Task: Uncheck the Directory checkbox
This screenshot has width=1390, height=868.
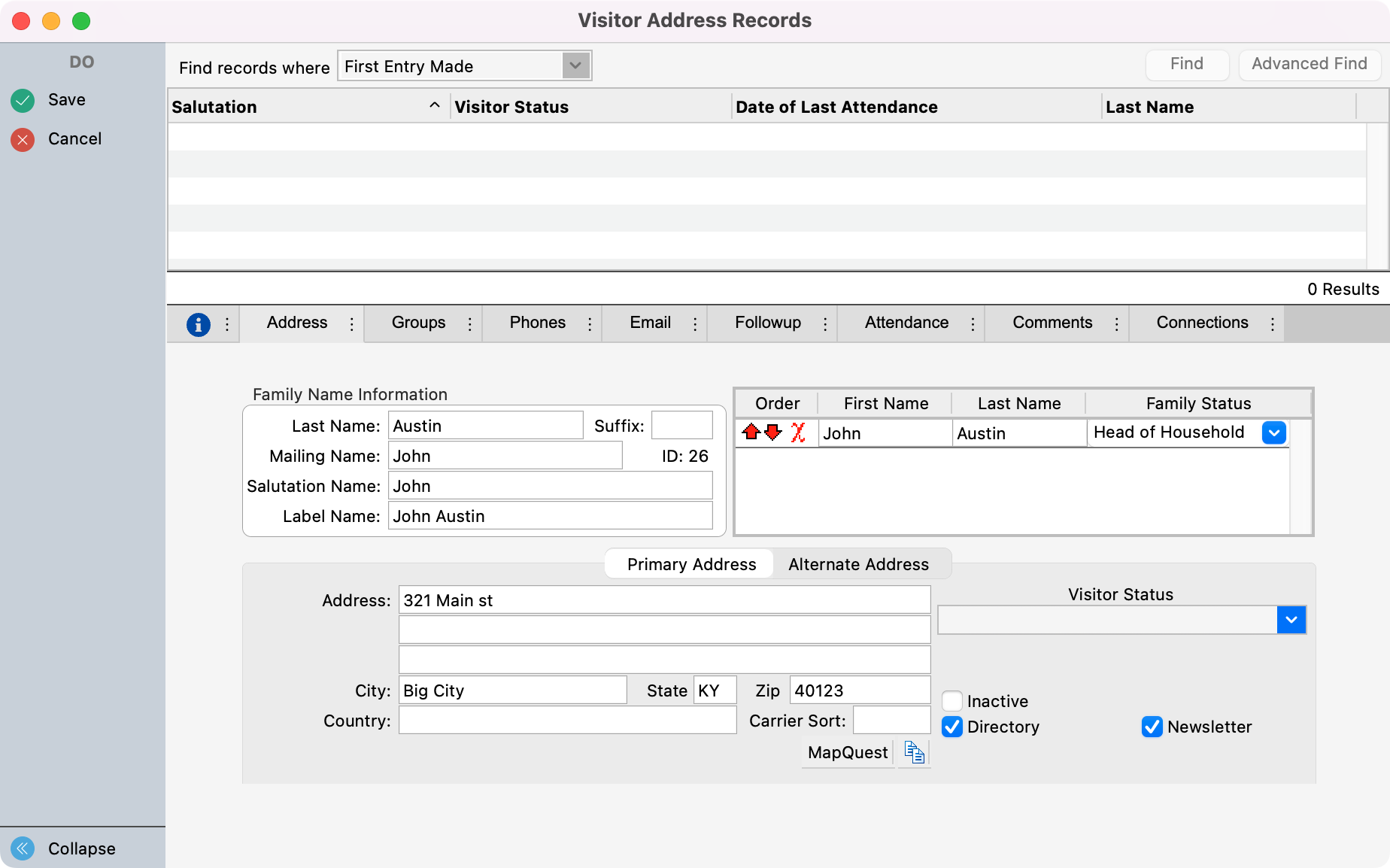Action: 951,727
